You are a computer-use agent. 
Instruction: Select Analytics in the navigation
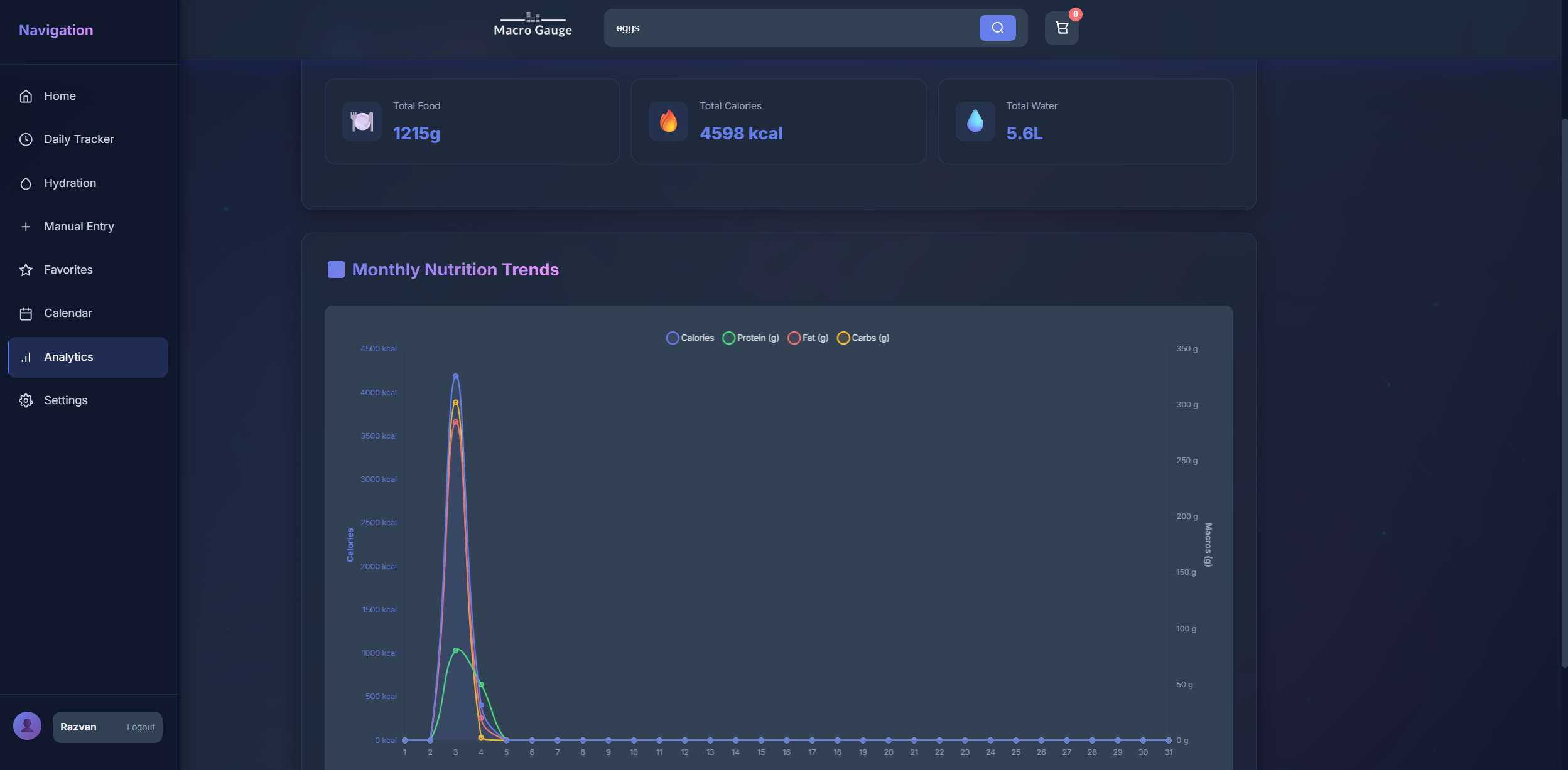[x=68, y=357]
